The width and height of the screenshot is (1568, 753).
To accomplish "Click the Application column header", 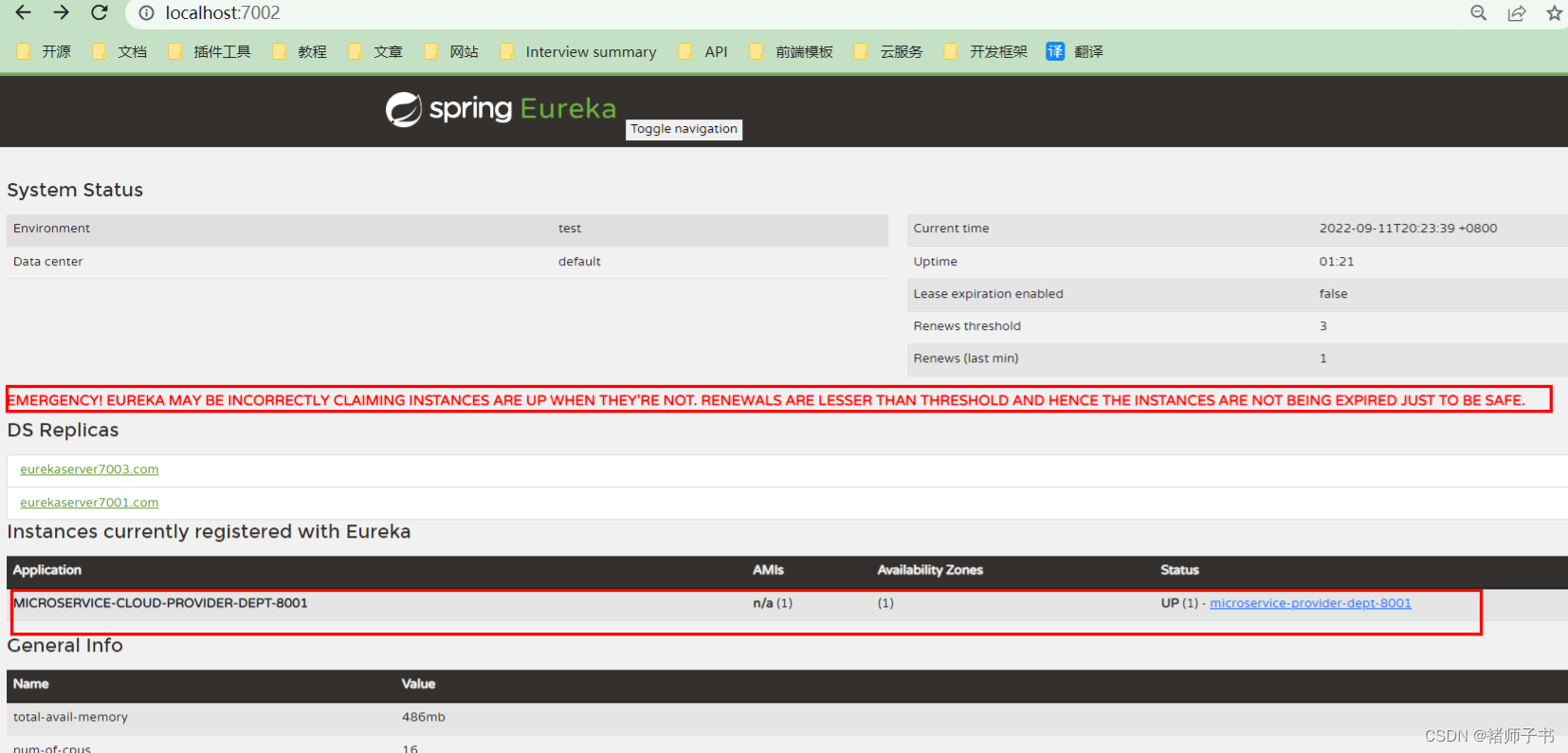I will (x=47, y=570).
